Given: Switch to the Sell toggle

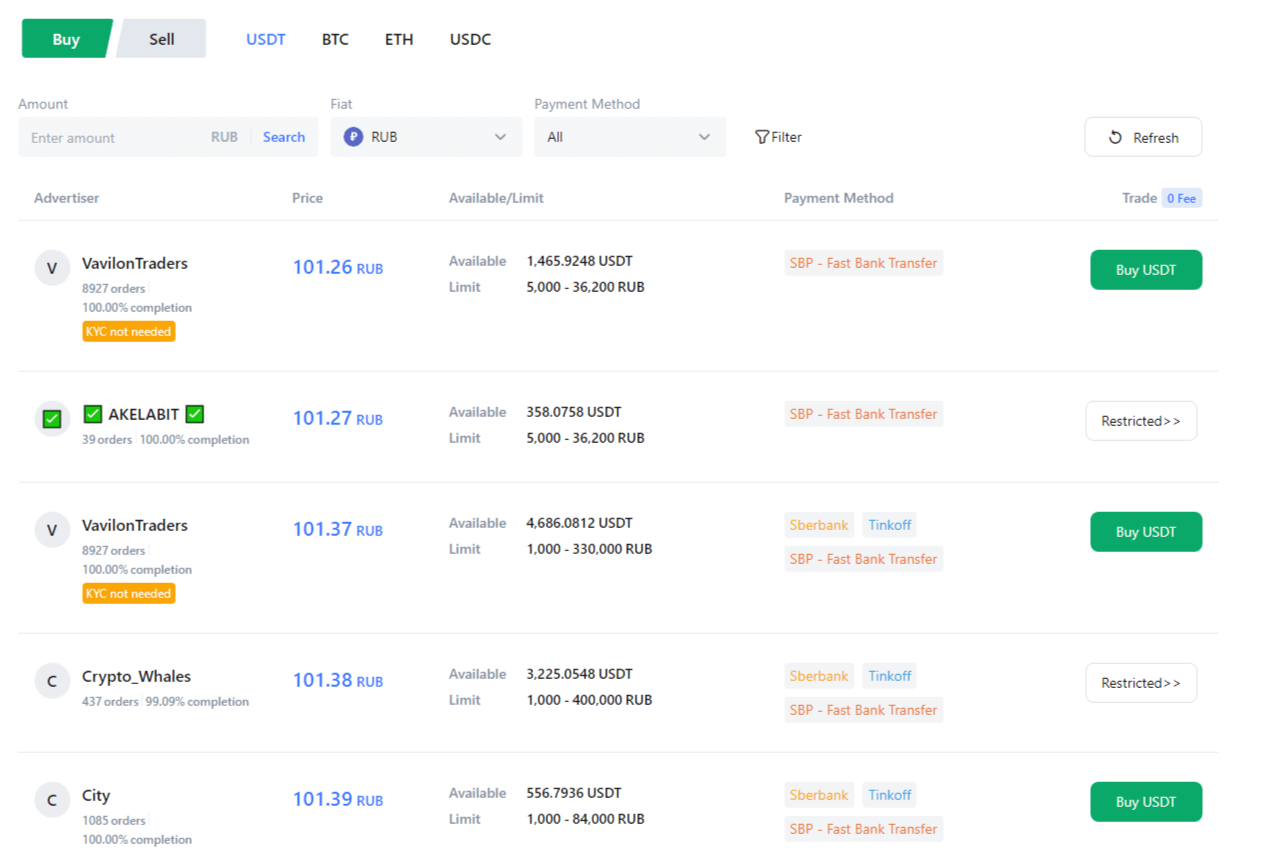Looking at the screenshot, I should click(162, 39).
